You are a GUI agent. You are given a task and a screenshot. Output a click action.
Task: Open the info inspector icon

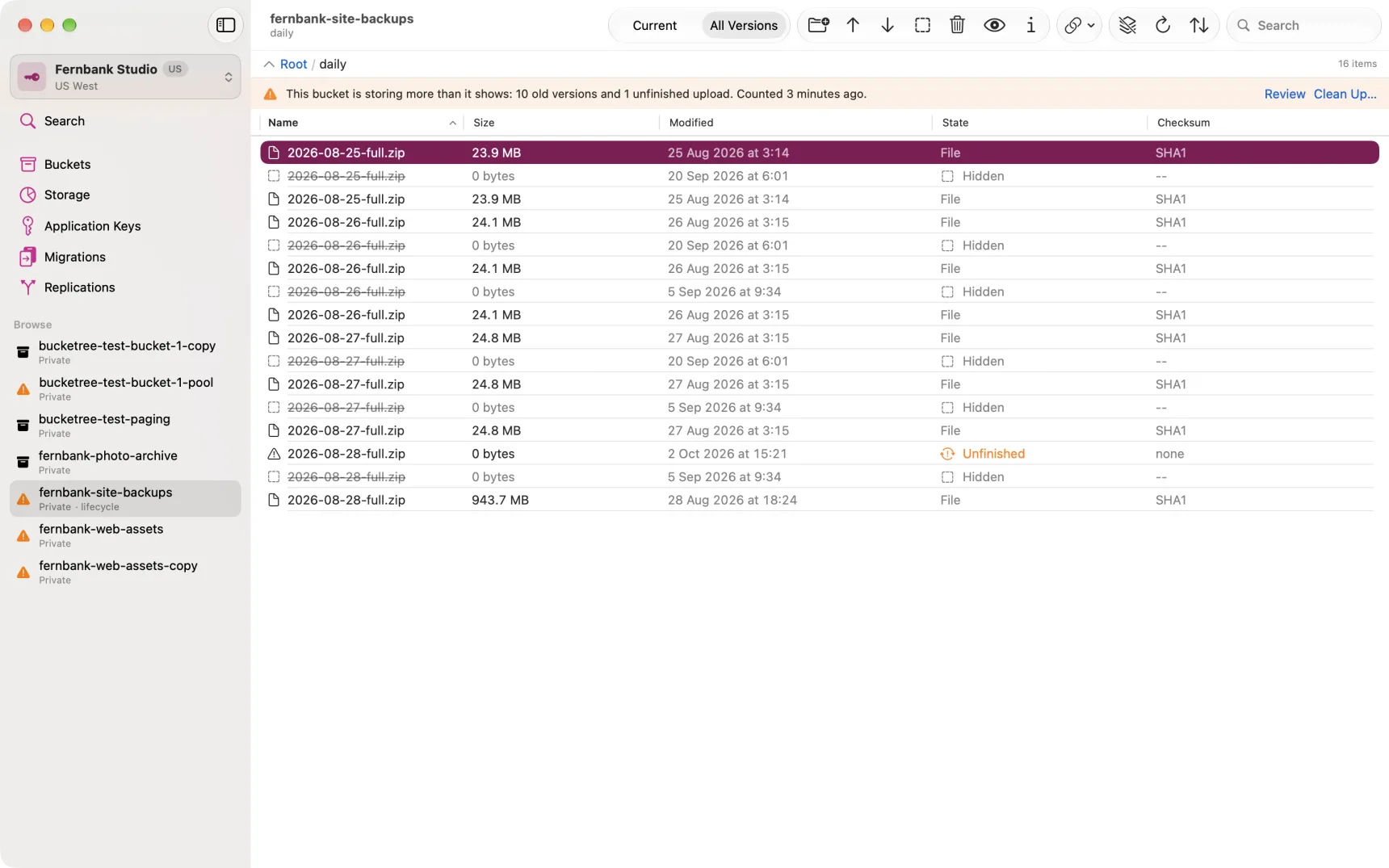click(1030, 25)
